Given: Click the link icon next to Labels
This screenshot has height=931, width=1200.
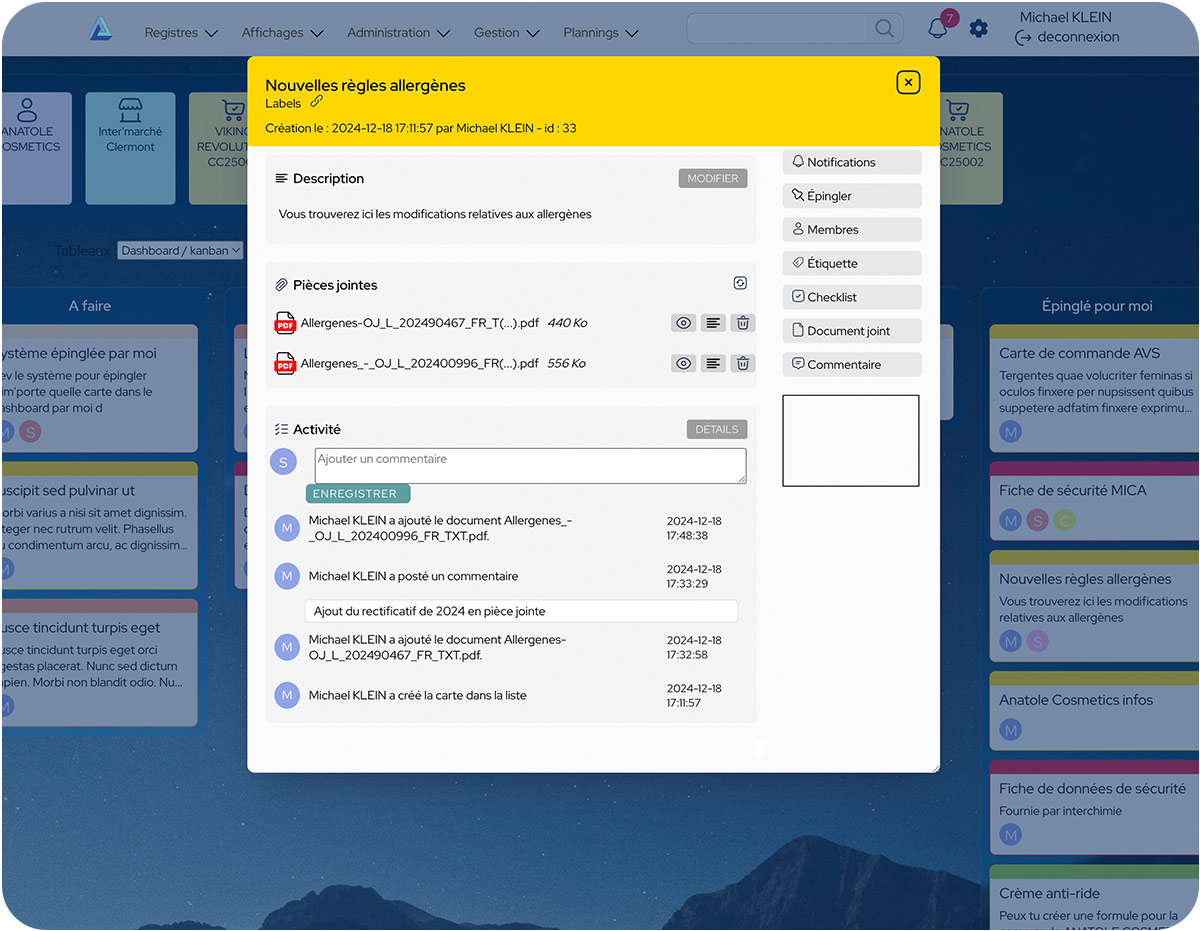Looking at the screenshot, I should point(317,102).
